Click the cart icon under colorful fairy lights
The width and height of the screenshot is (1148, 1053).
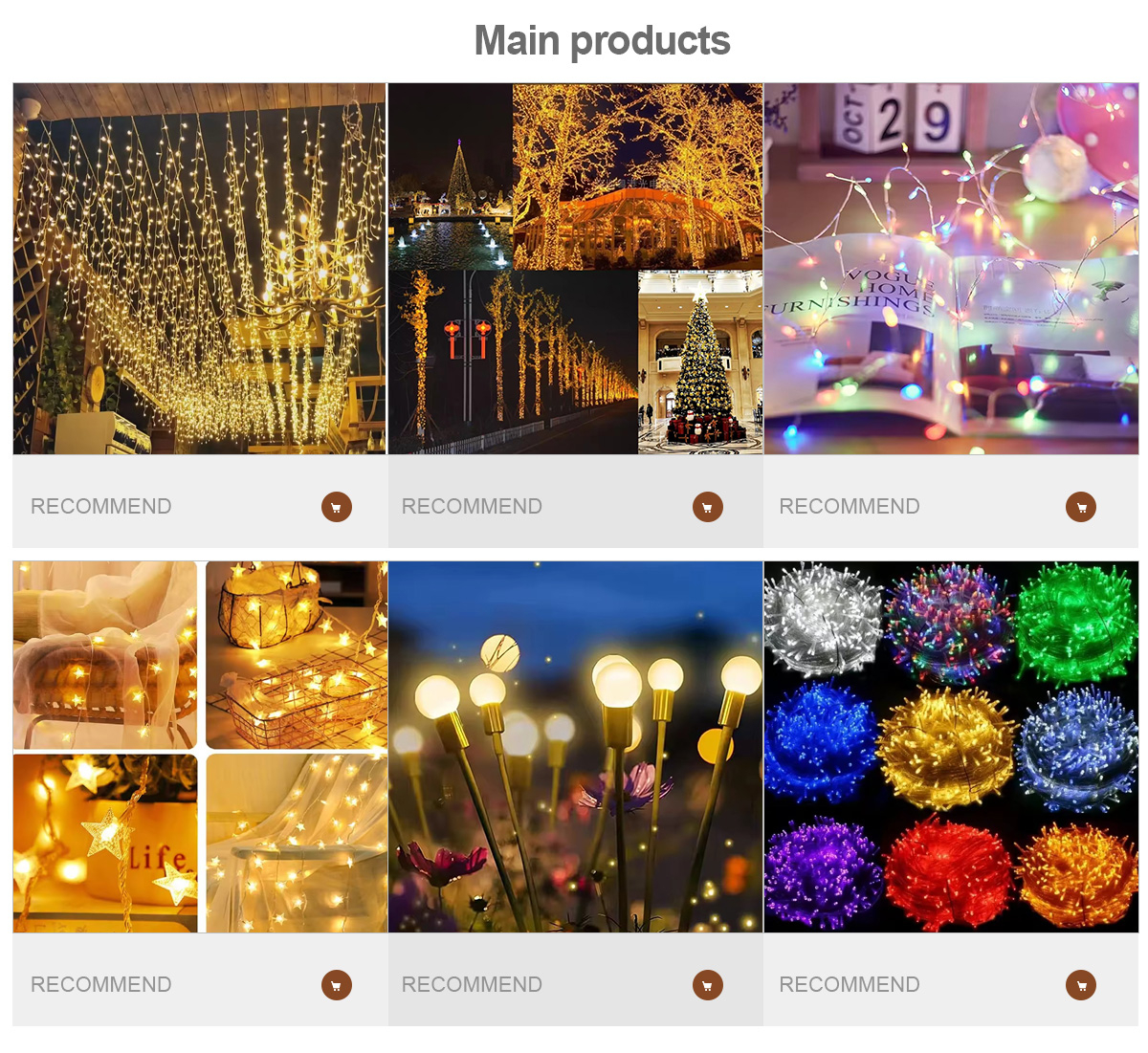point(1081,507)
